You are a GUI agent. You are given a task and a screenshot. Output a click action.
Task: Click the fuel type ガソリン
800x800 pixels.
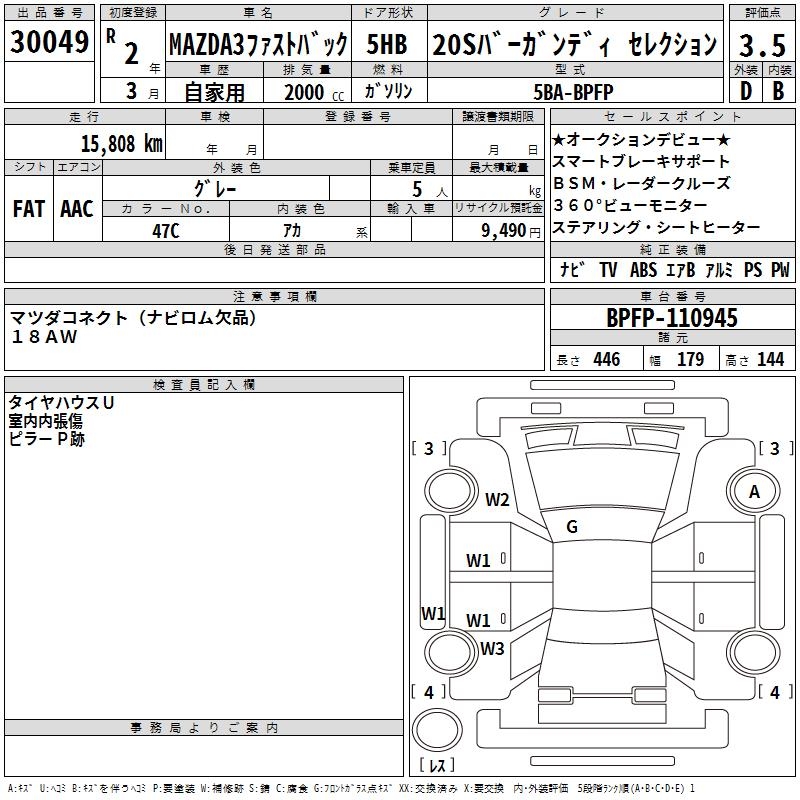click(x=388, y=91)
